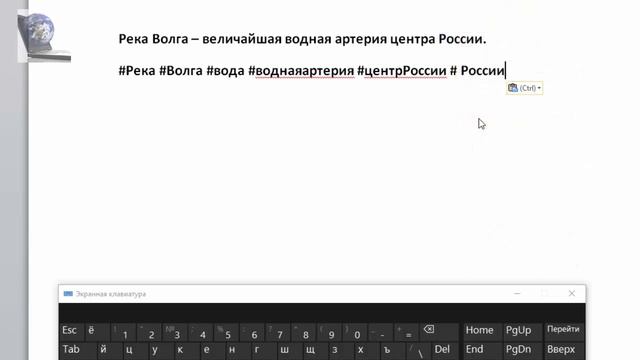This screenshot has width=640, height=360.
Task: Tap the 3 key with № symbol
Action: pyautogui.click(x=175, y=332)
